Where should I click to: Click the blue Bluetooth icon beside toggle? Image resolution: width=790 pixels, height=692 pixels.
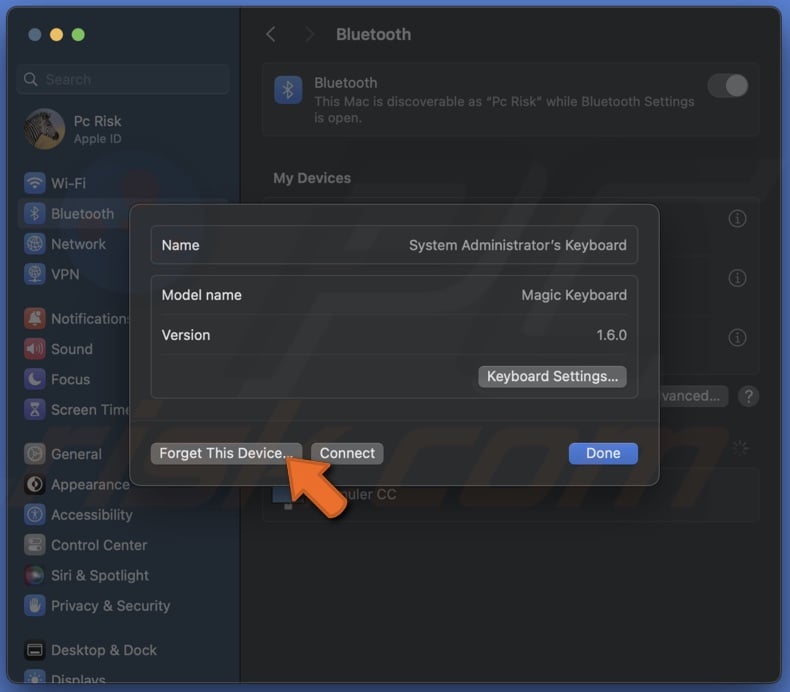pos(288,90)
